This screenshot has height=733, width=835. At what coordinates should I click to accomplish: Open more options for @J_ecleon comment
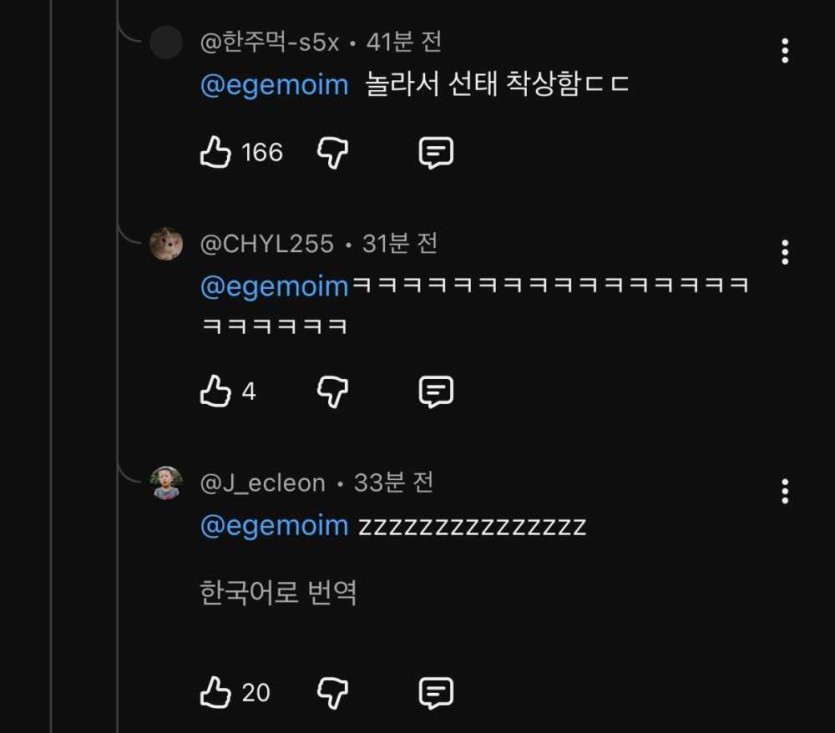pyautogui.click(x=785, y=491)
